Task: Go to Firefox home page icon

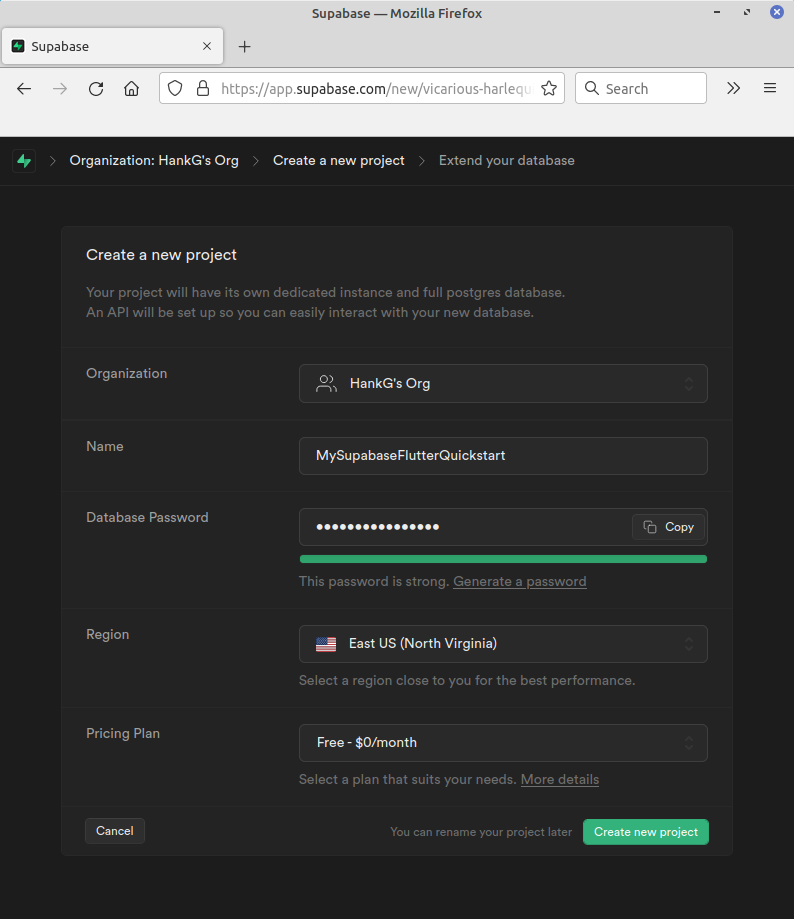Action: pos(131,88)
